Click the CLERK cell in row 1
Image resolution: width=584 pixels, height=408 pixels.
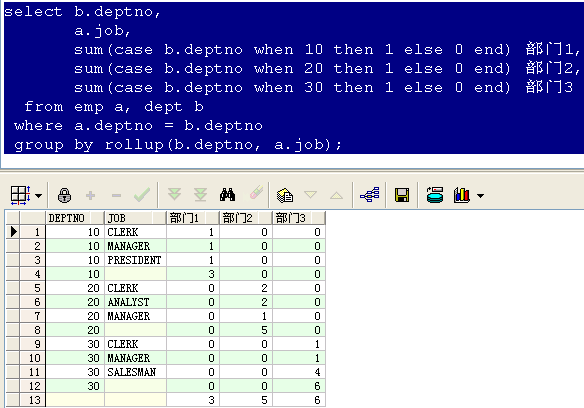(x=136, y=232)
